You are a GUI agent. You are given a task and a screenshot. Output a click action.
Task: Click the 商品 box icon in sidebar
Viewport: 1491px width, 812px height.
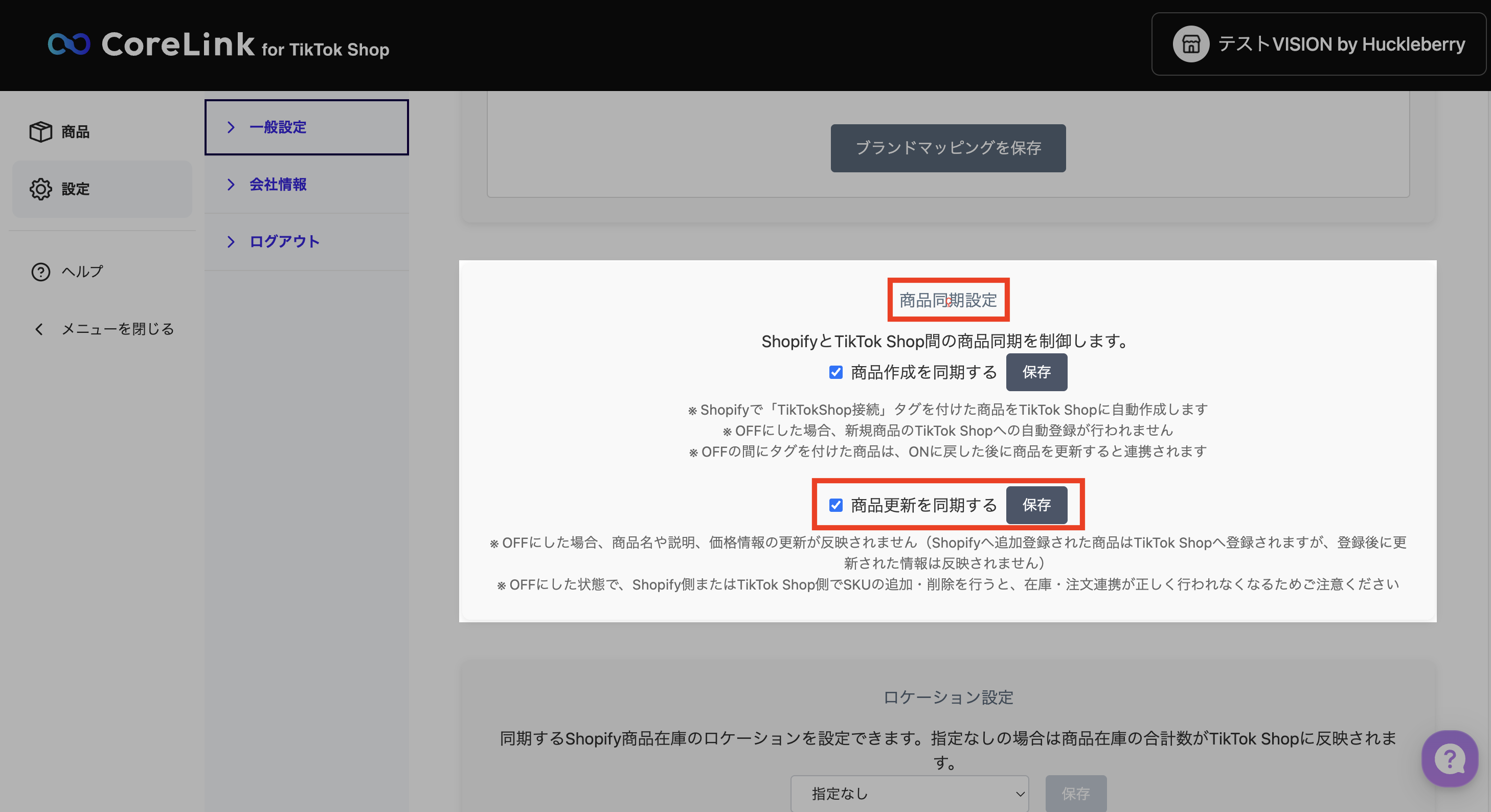click(40, 132)
